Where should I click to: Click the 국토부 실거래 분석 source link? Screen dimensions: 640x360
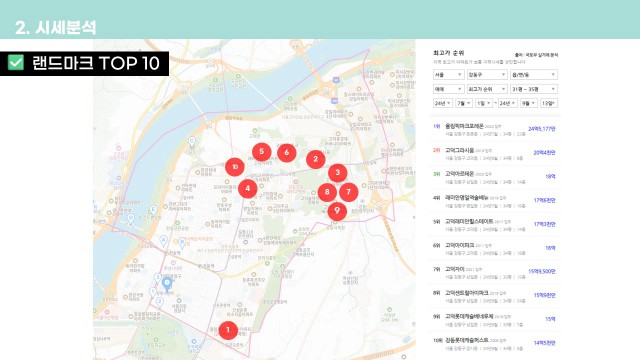(x=541, y=55)
